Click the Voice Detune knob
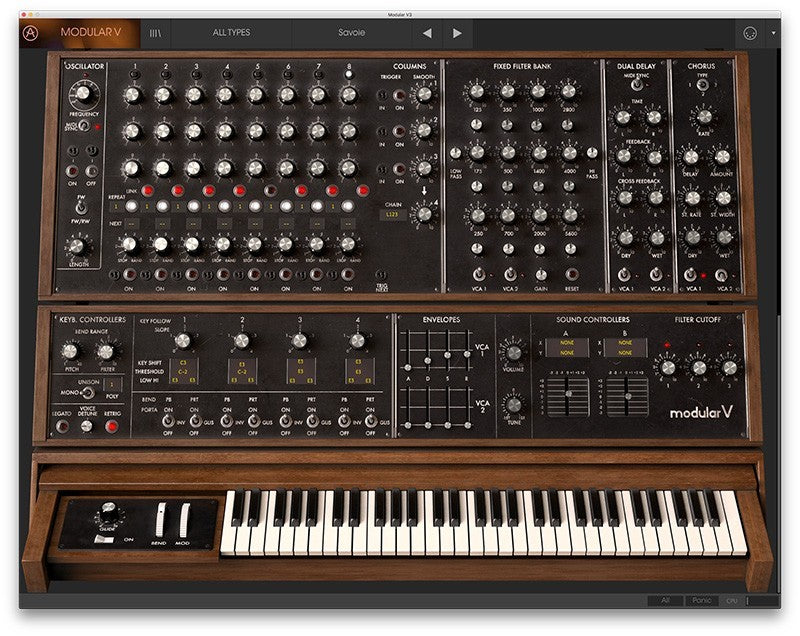The width and height of the screenshot is (800, 636). 87,426
